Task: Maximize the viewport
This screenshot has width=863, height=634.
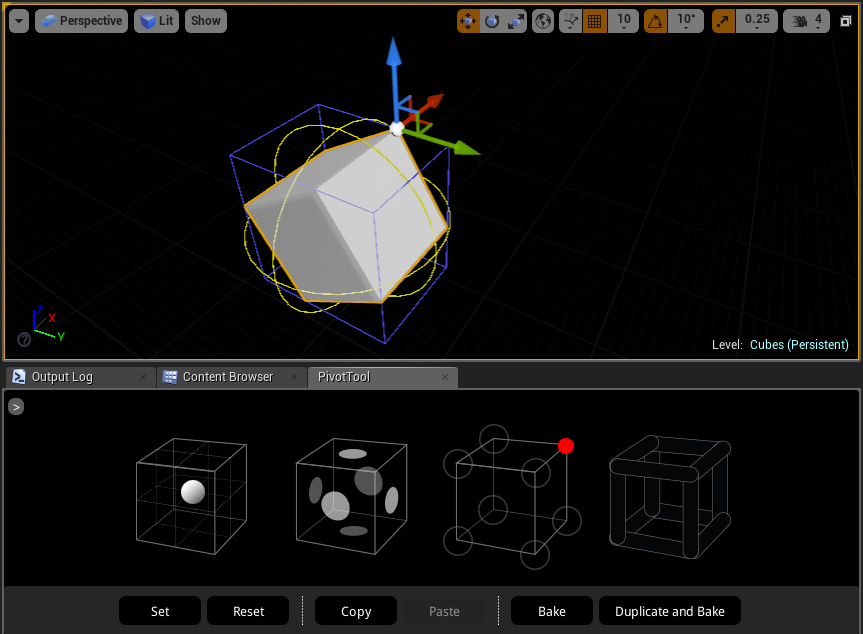Action: pos(845,20)
